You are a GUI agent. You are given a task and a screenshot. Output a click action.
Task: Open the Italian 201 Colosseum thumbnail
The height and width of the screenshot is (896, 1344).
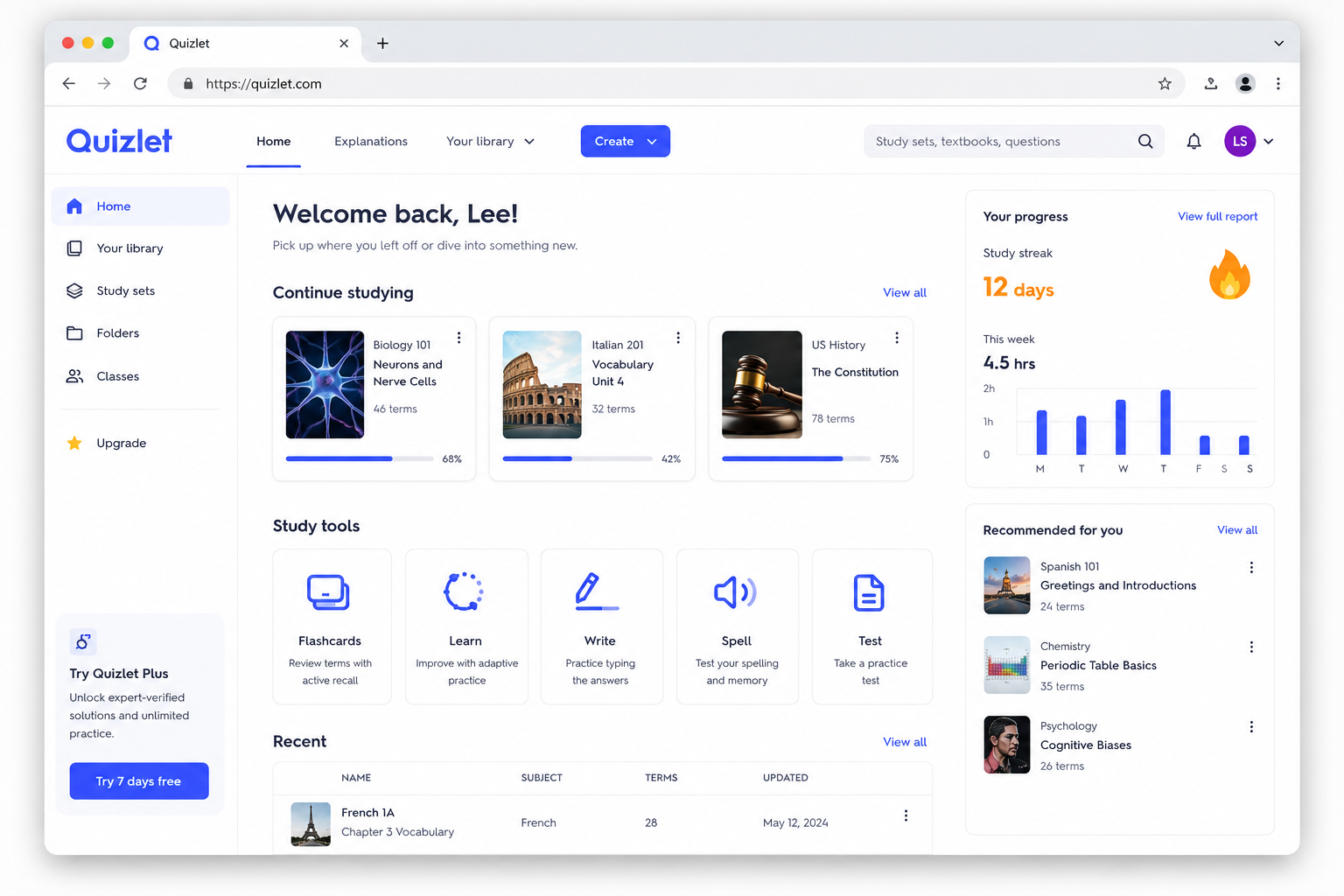point(542,384)
